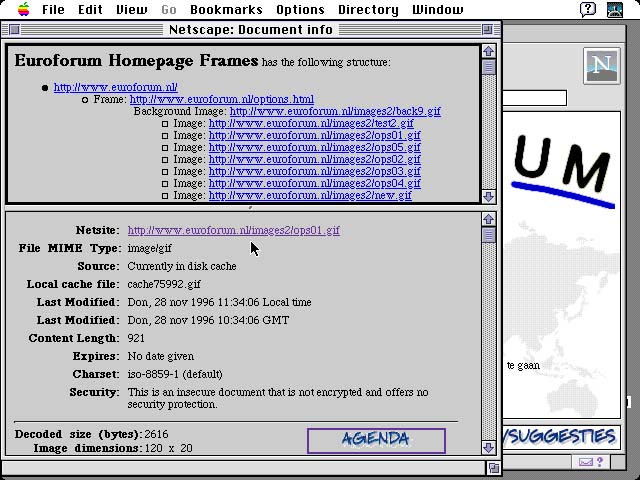Click the Decoded size value 2616
The image size is (640, 480).
tap(156, 434)
